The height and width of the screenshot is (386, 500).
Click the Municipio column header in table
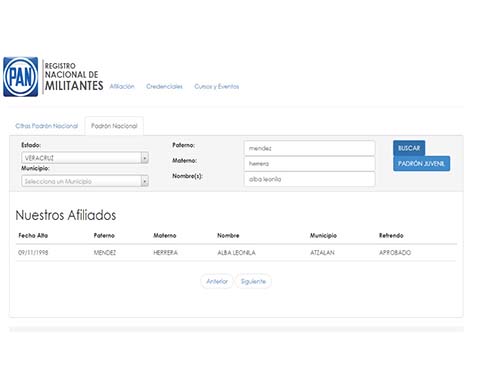[323, 236]
